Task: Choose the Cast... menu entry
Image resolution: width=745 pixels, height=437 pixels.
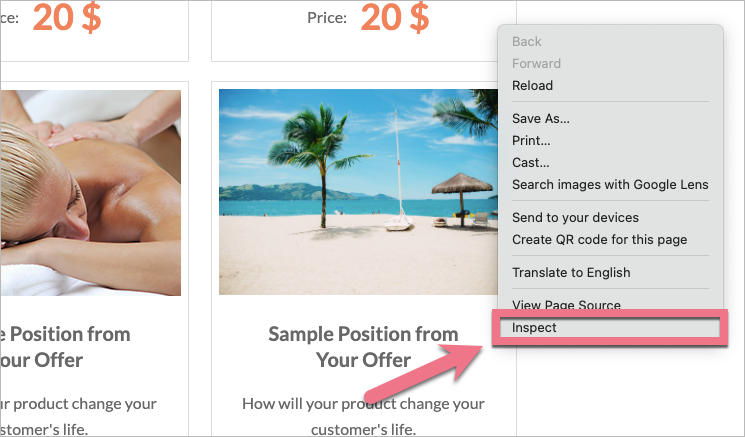Action: point(530,162)
